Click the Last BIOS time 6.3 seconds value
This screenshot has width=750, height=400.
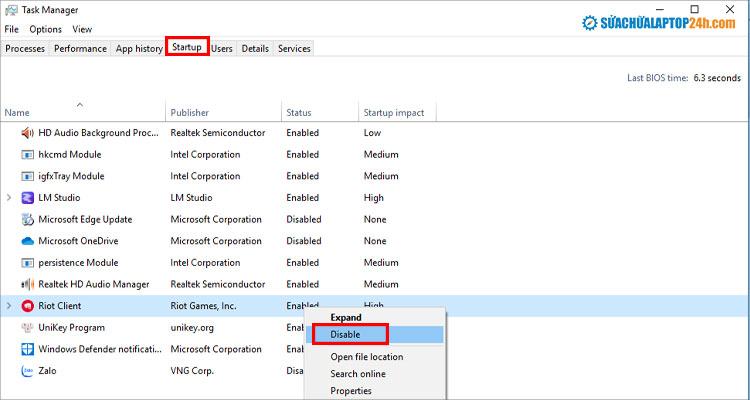[x=717, y=78]
